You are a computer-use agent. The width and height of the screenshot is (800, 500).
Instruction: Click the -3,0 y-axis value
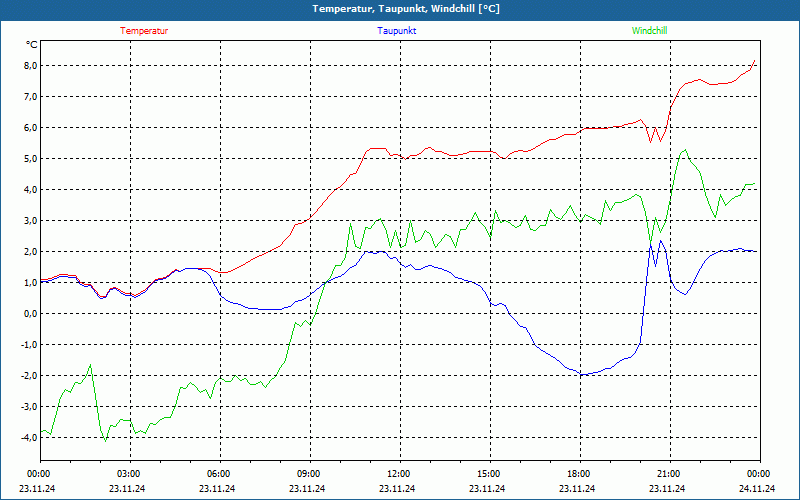click(x=29, y=407)
